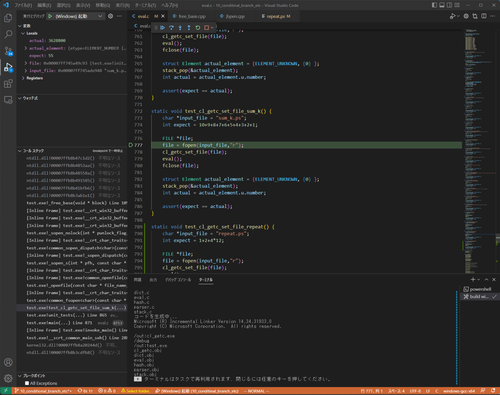Select _free_base stack frame
Screen dimensions: 500x395
(x=72, y=203)
